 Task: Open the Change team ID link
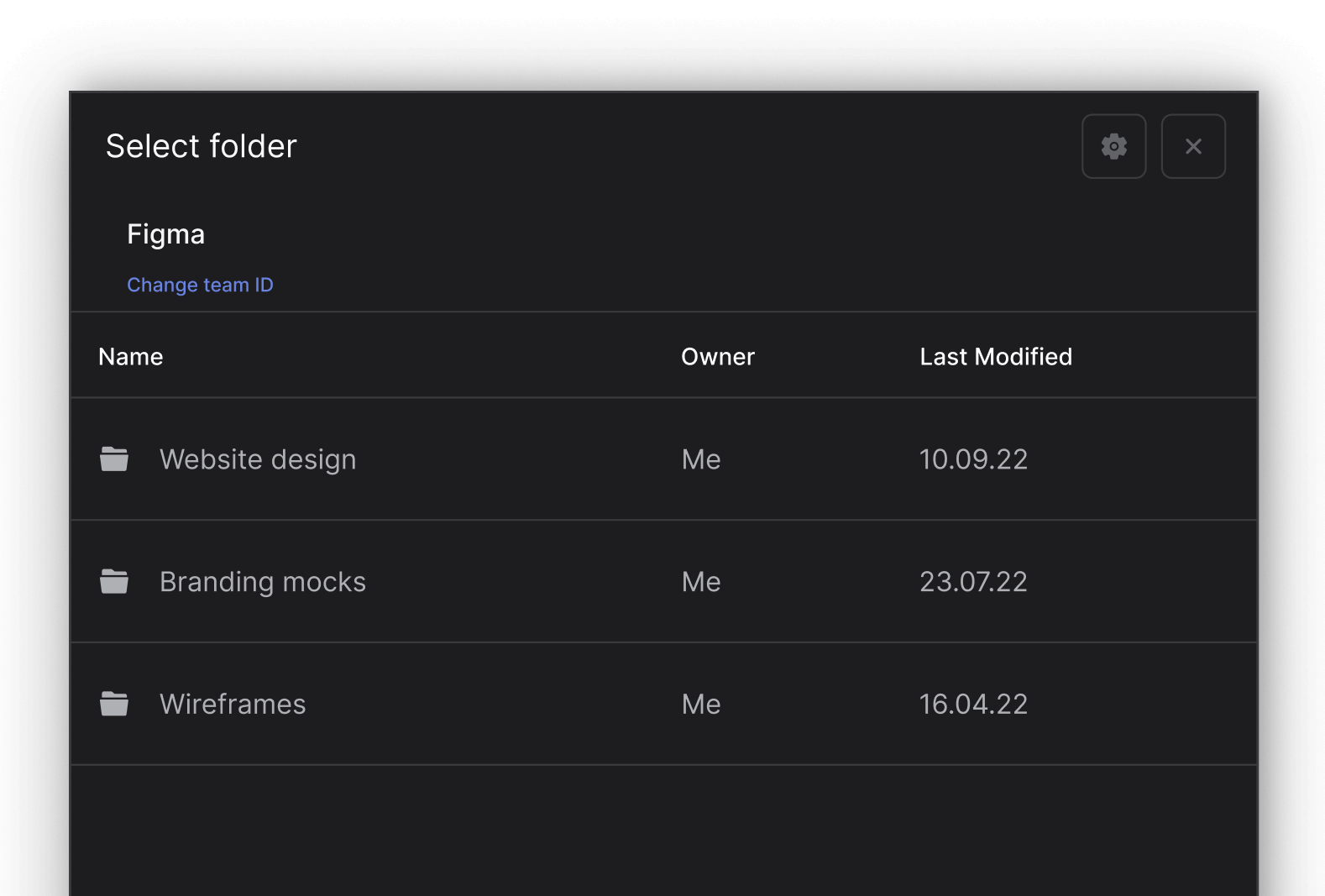click(200, 285)
